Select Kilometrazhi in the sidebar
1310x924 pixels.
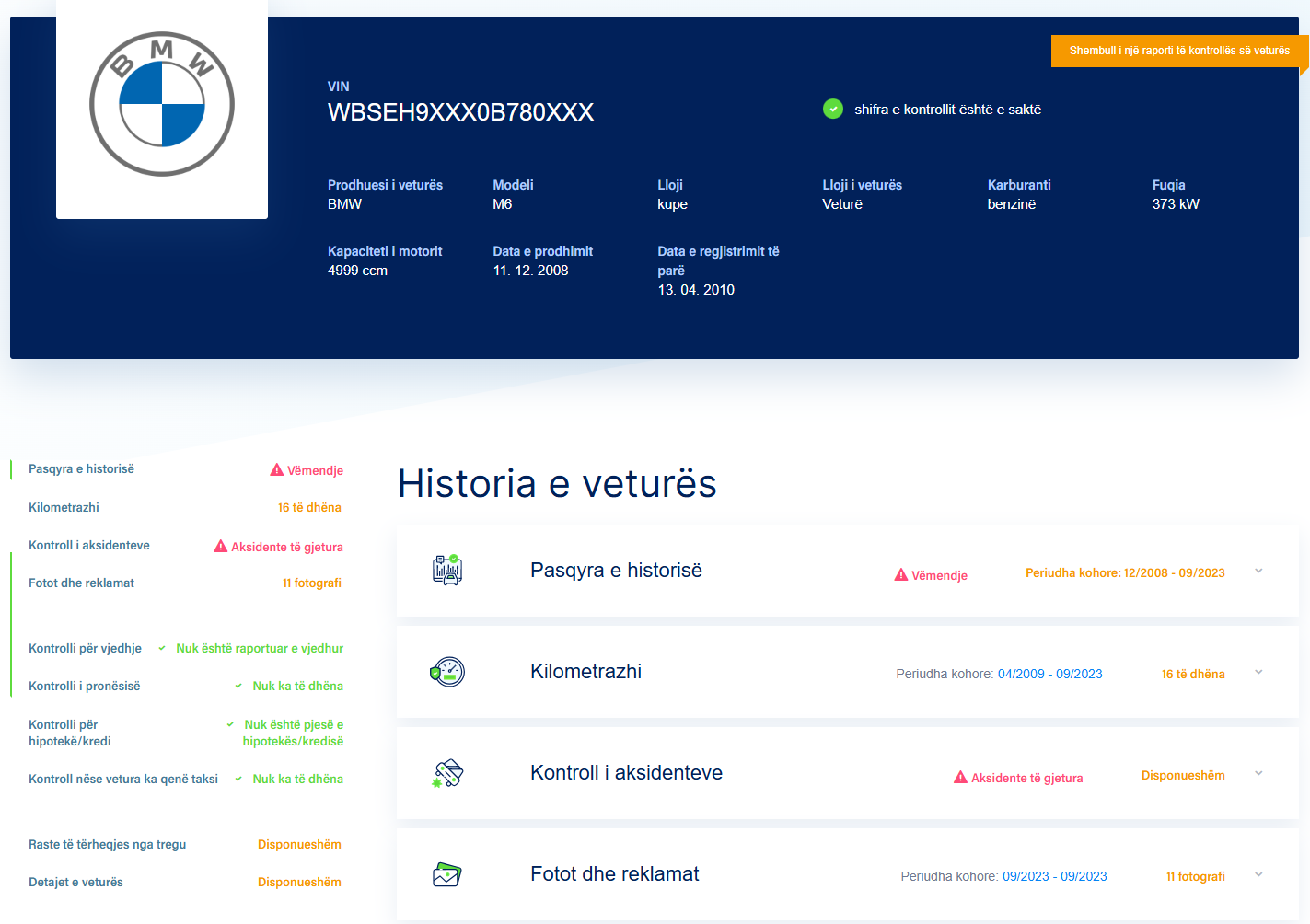[x=64, y=508]
